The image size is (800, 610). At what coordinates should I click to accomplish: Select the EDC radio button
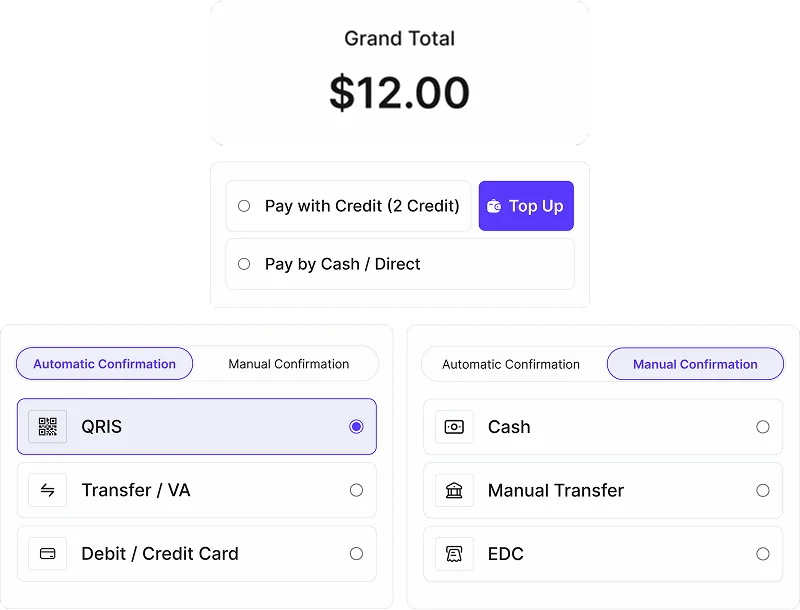[763, 553]
